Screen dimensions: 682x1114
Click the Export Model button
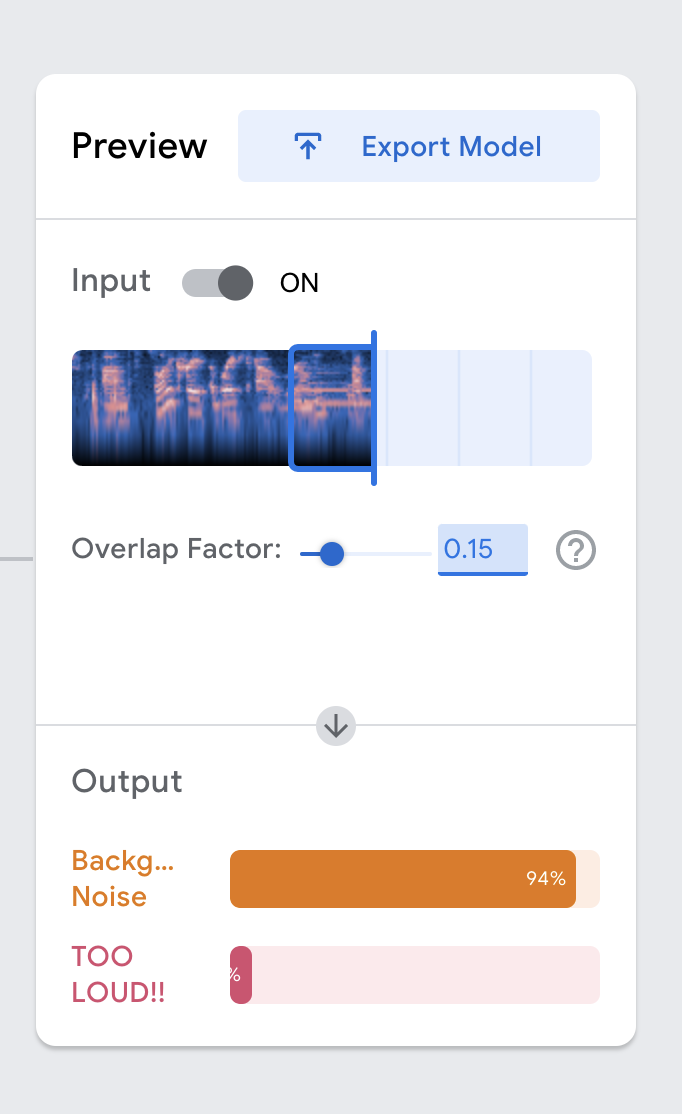click(418, 146)
